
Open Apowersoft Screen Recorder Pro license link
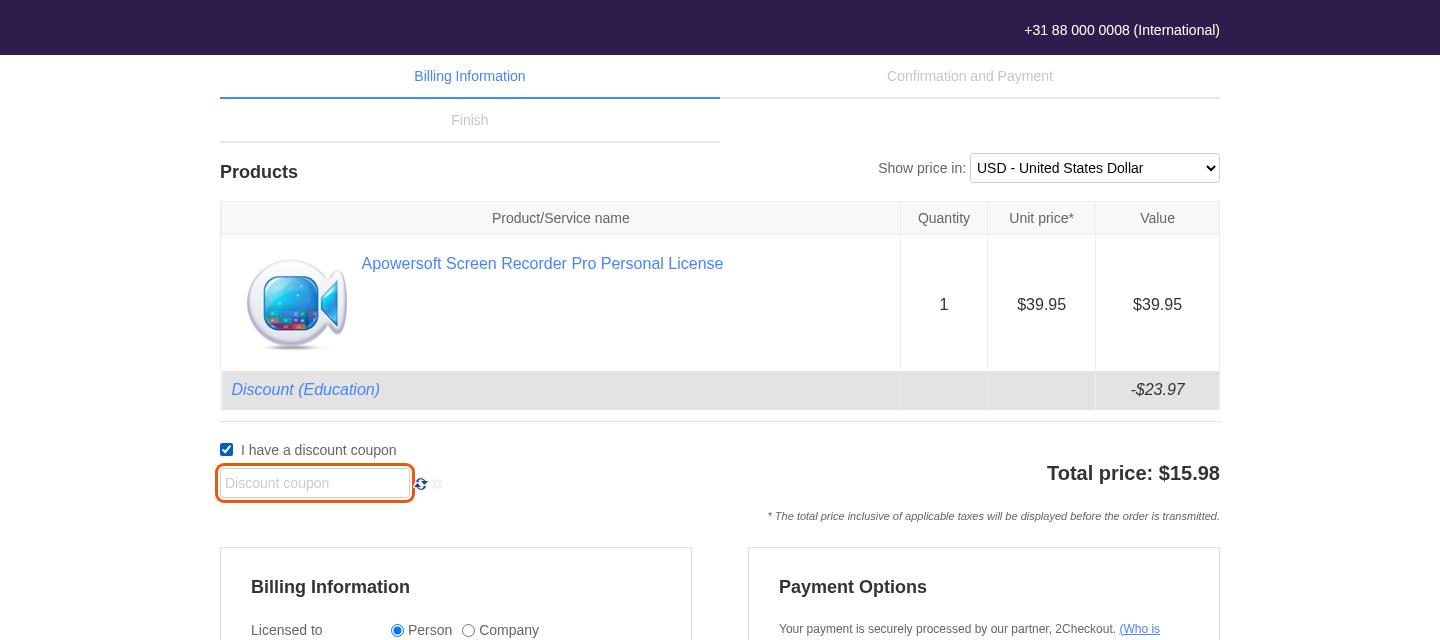coord(542,264)
